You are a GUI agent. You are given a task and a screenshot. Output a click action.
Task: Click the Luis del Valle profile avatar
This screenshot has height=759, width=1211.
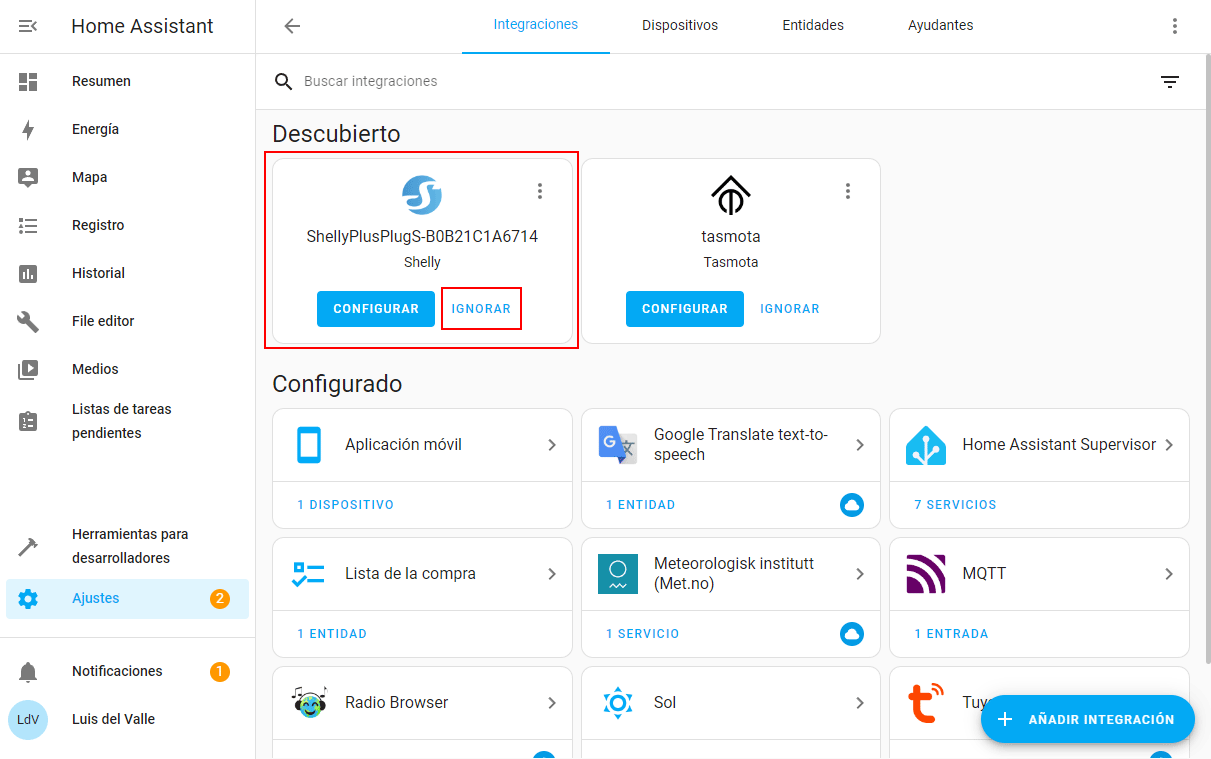pos(28,719)
